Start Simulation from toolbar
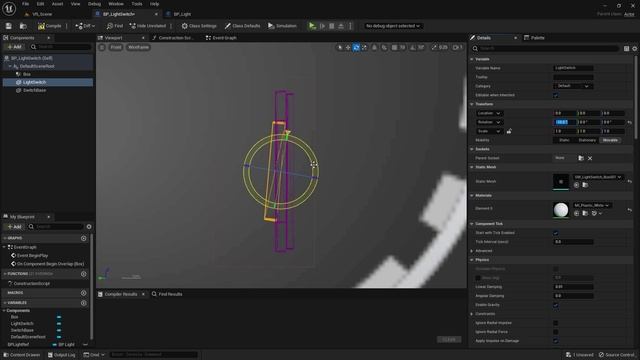The width and height of the screenshot is (640, 360). (282, 26)
